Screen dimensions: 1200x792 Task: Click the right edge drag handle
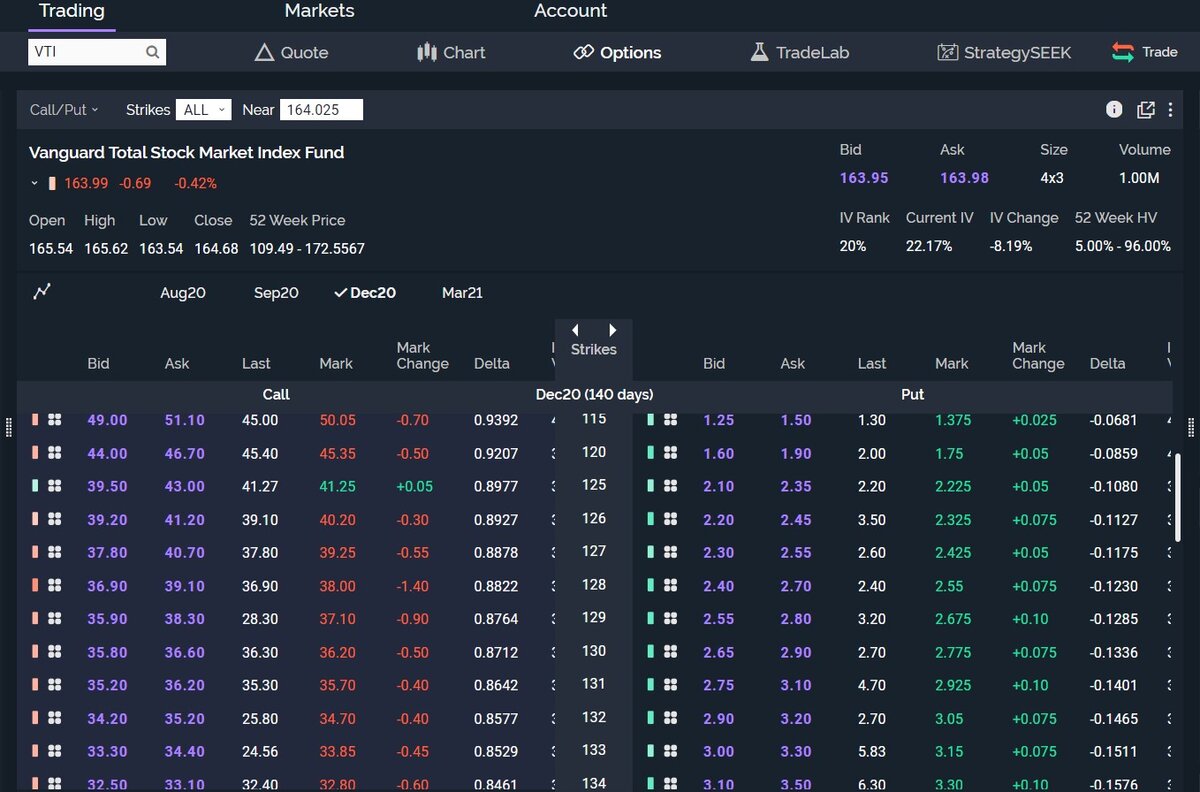point(1191,427)
